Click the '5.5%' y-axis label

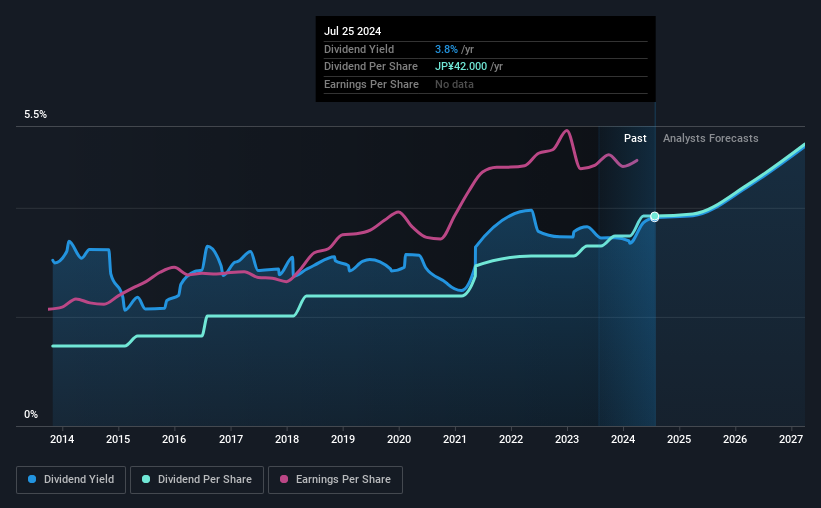point(35,115)
